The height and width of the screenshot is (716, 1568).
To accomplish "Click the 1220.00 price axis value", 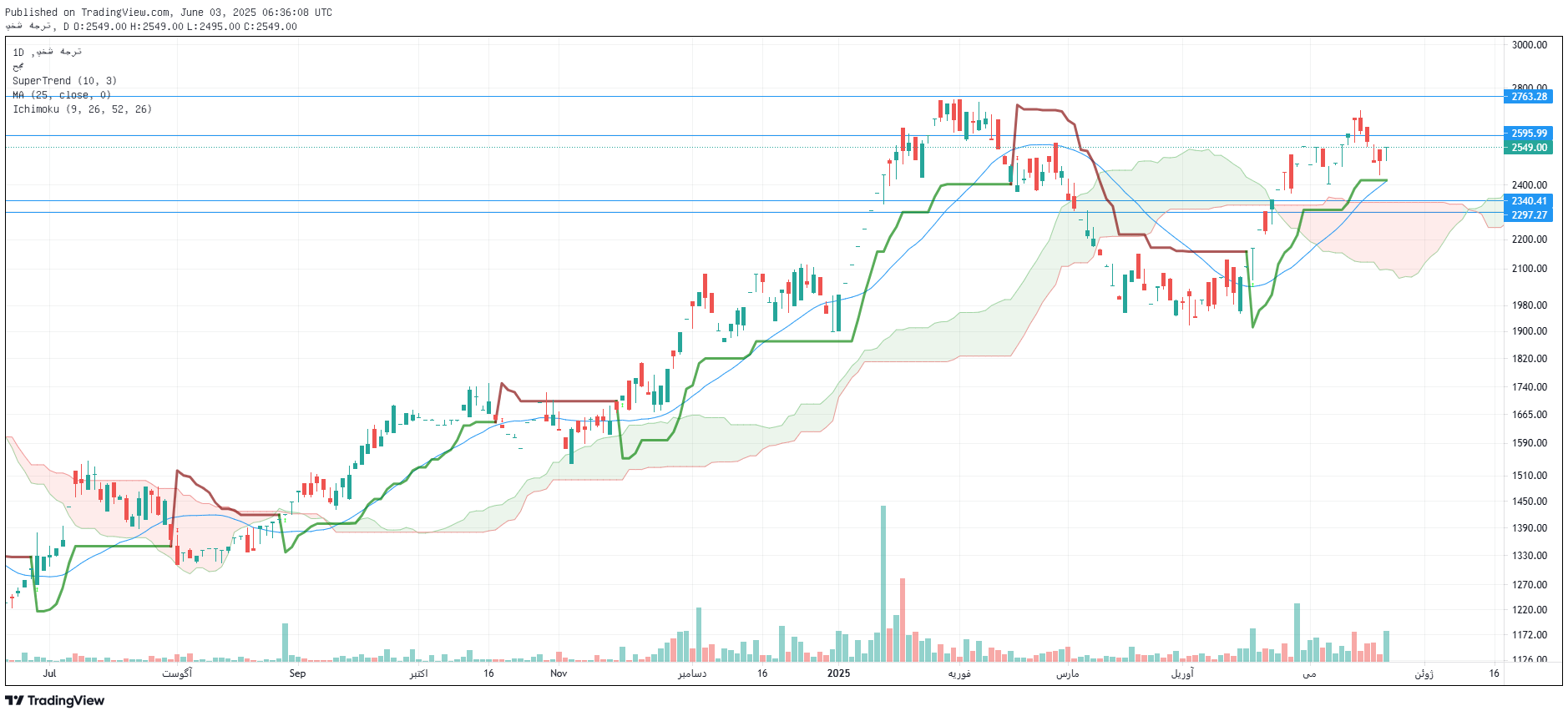I will click(x=1530, y=610).
